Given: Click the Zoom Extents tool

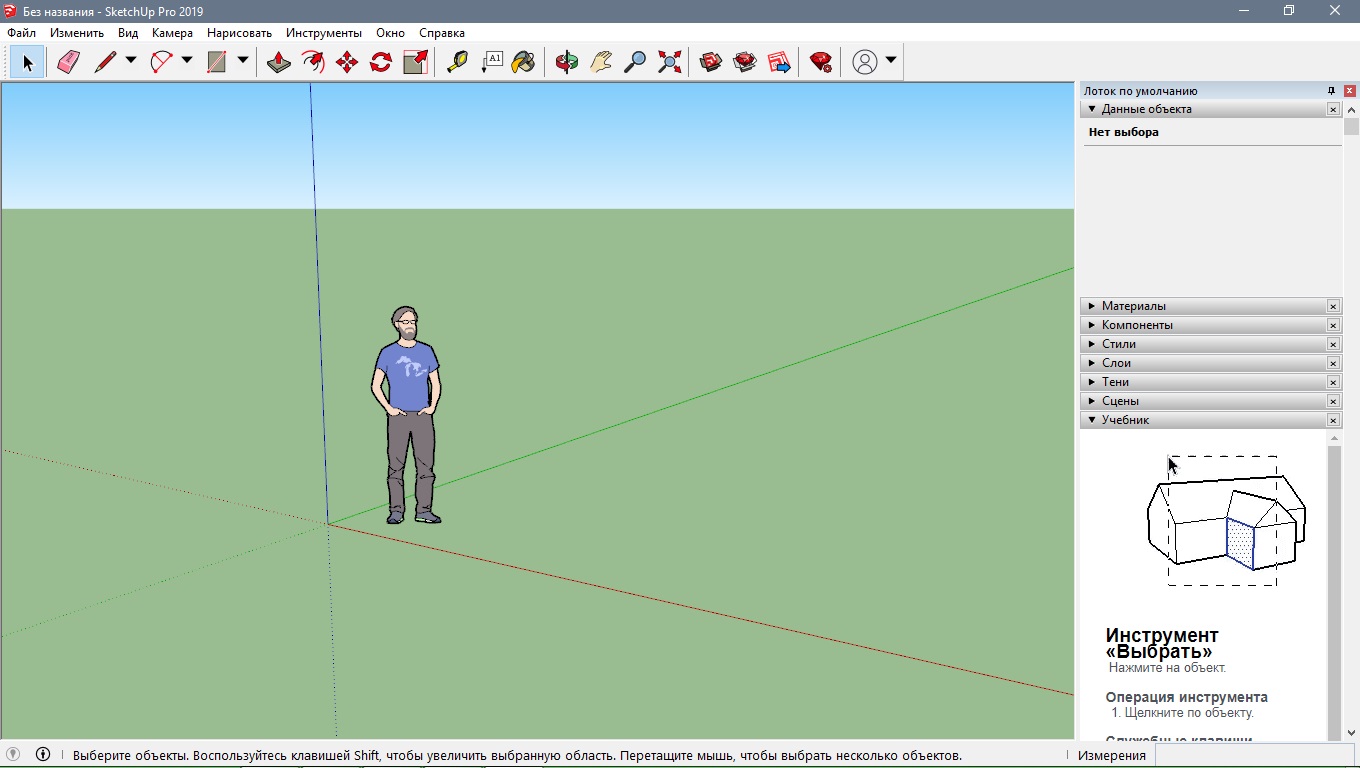Looking at the screenshot, I should click(669, 62).
